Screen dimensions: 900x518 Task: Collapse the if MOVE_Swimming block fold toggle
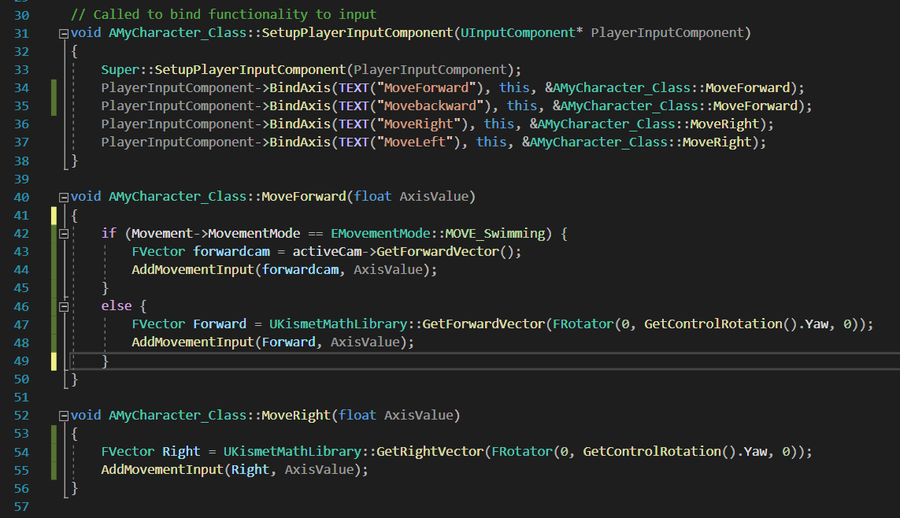64,234
